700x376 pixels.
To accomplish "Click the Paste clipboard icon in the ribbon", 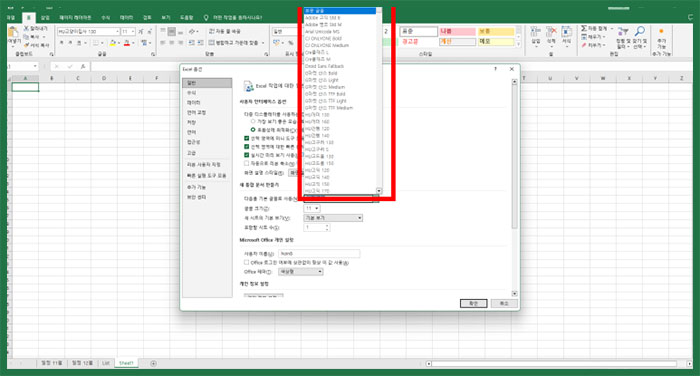I will (14, 32).
